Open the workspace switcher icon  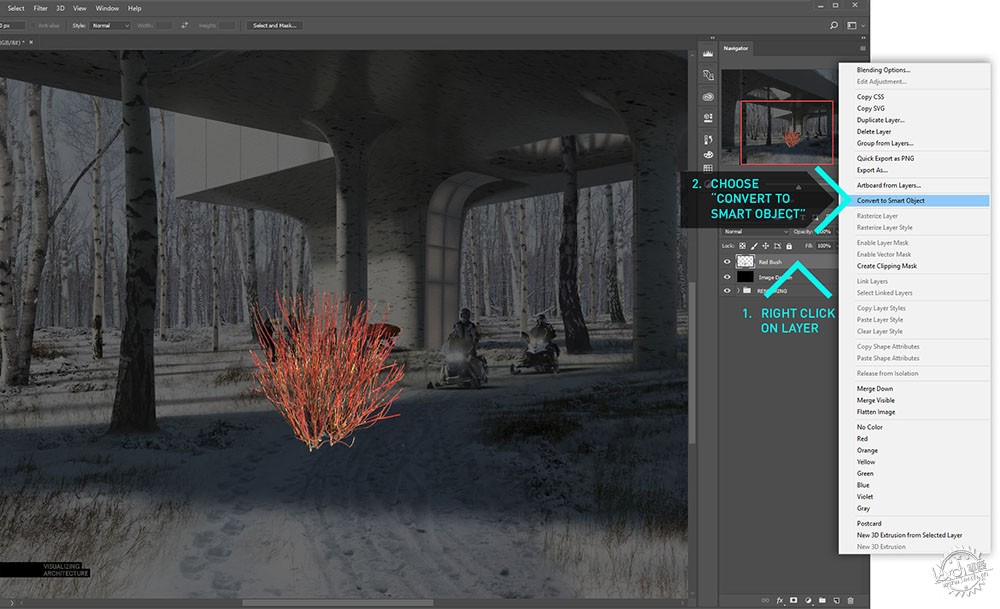pyautogui.click(x=851, y=26)
